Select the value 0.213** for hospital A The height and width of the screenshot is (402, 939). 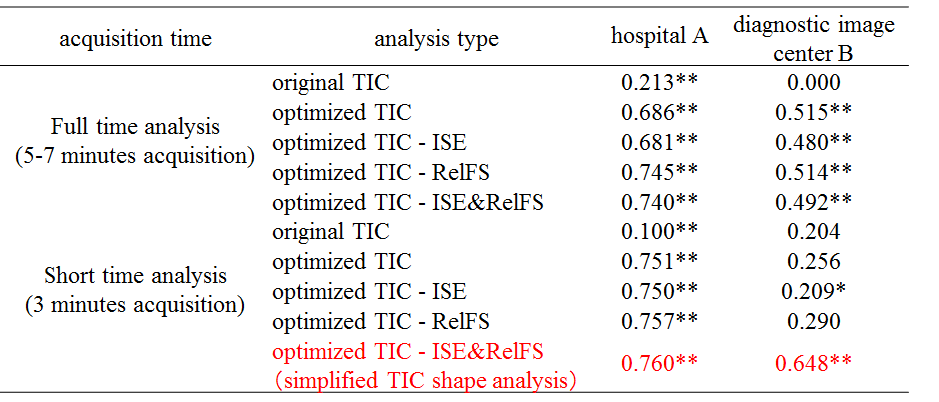click(x=659, y=83)
